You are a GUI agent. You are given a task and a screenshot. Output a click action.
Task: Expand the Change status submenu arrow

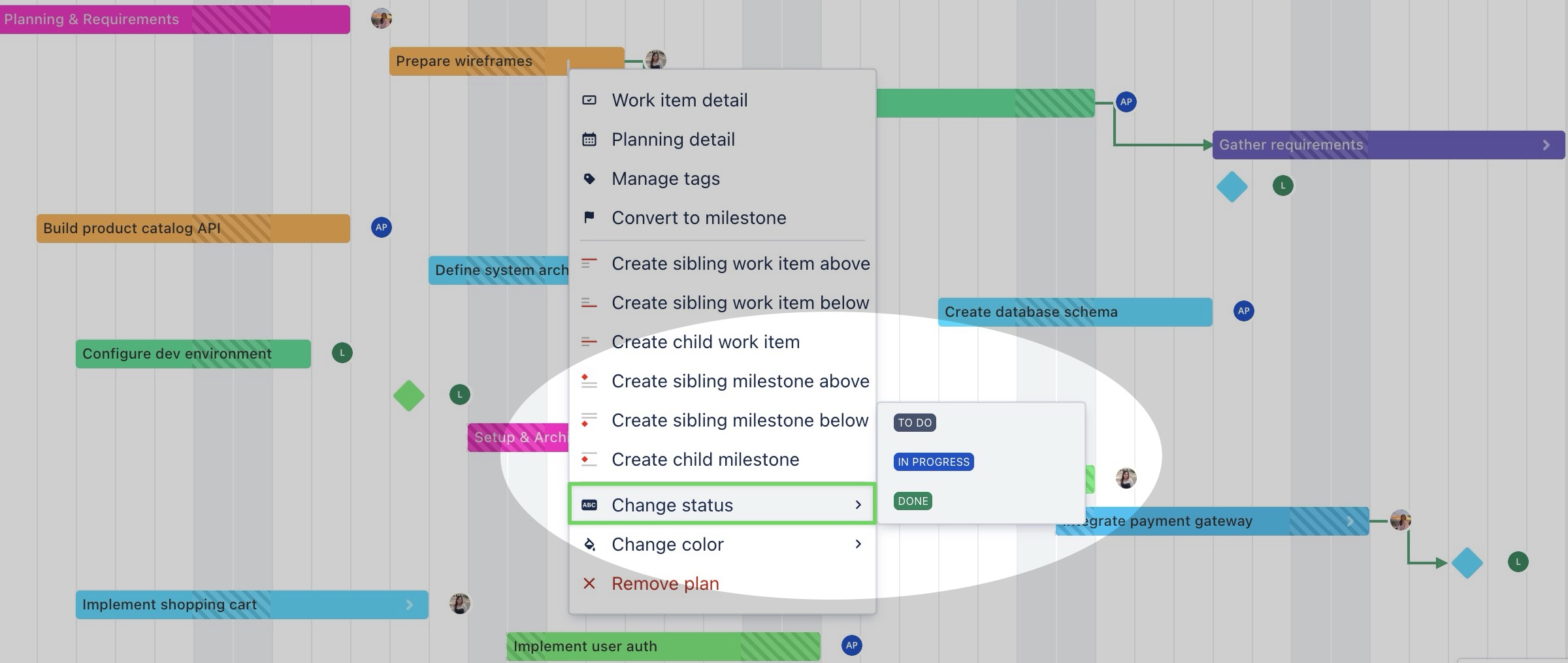coord(858,505)
